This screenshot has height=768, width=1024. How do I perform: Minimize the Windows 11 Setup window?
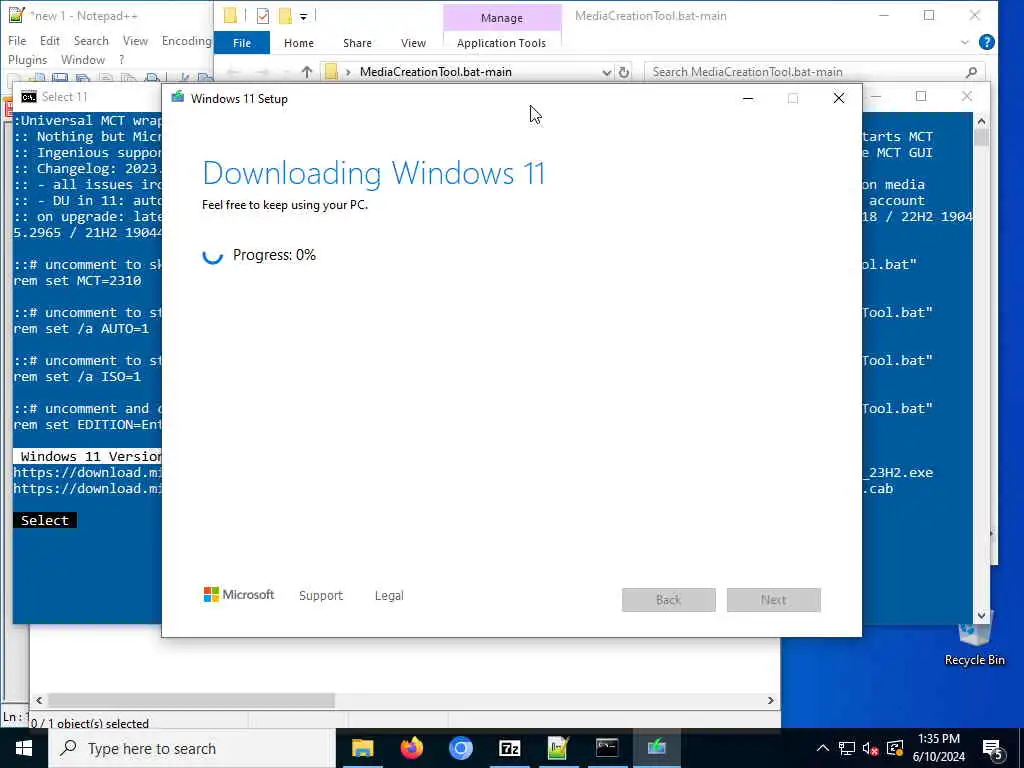tap(748, 98)
